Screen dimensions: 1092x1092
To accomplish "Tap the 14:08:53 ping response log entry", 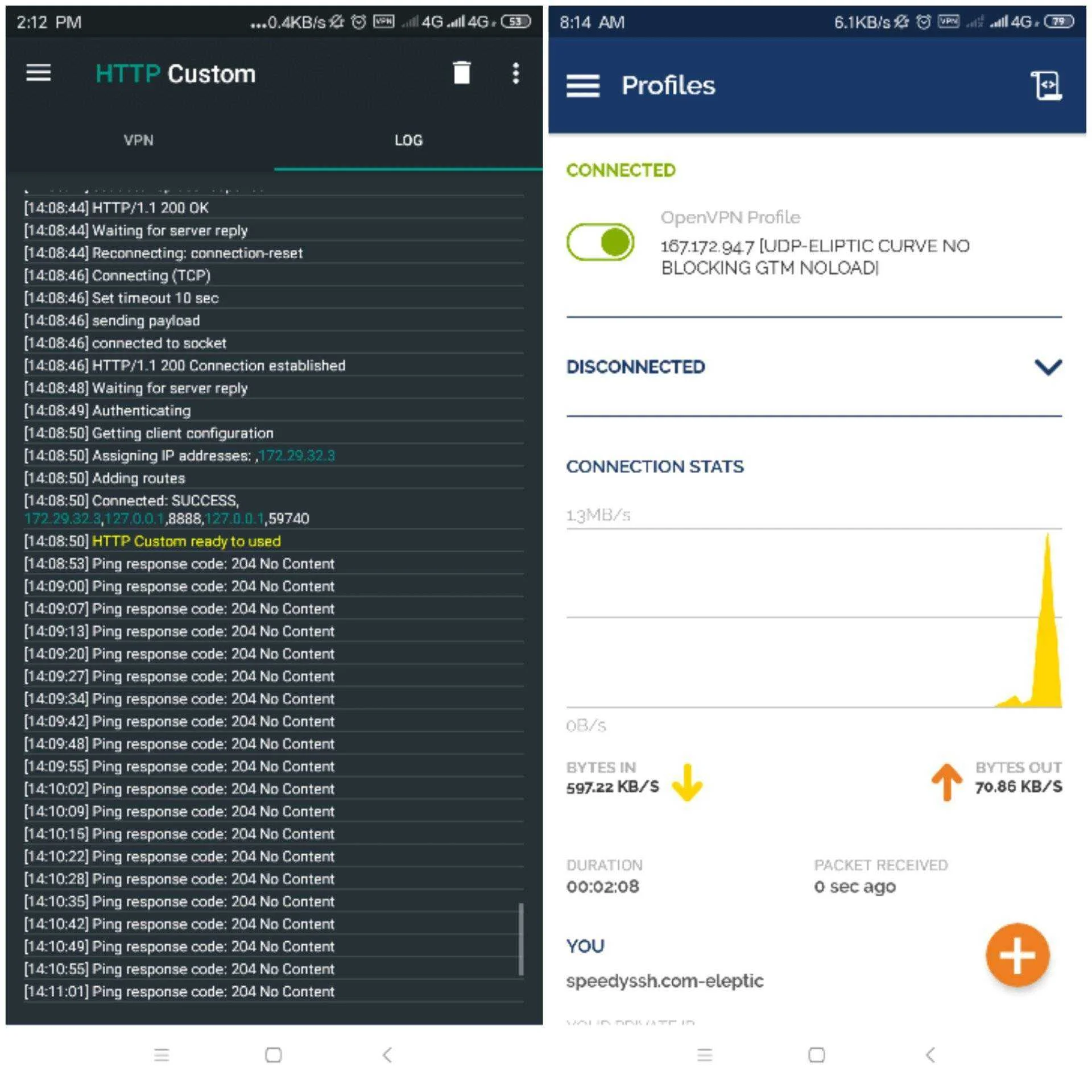I will 179,564.
